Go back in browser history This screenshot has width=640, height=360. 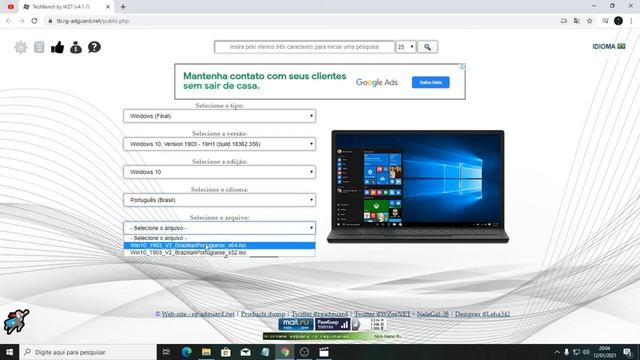click(x=9, y=21)
